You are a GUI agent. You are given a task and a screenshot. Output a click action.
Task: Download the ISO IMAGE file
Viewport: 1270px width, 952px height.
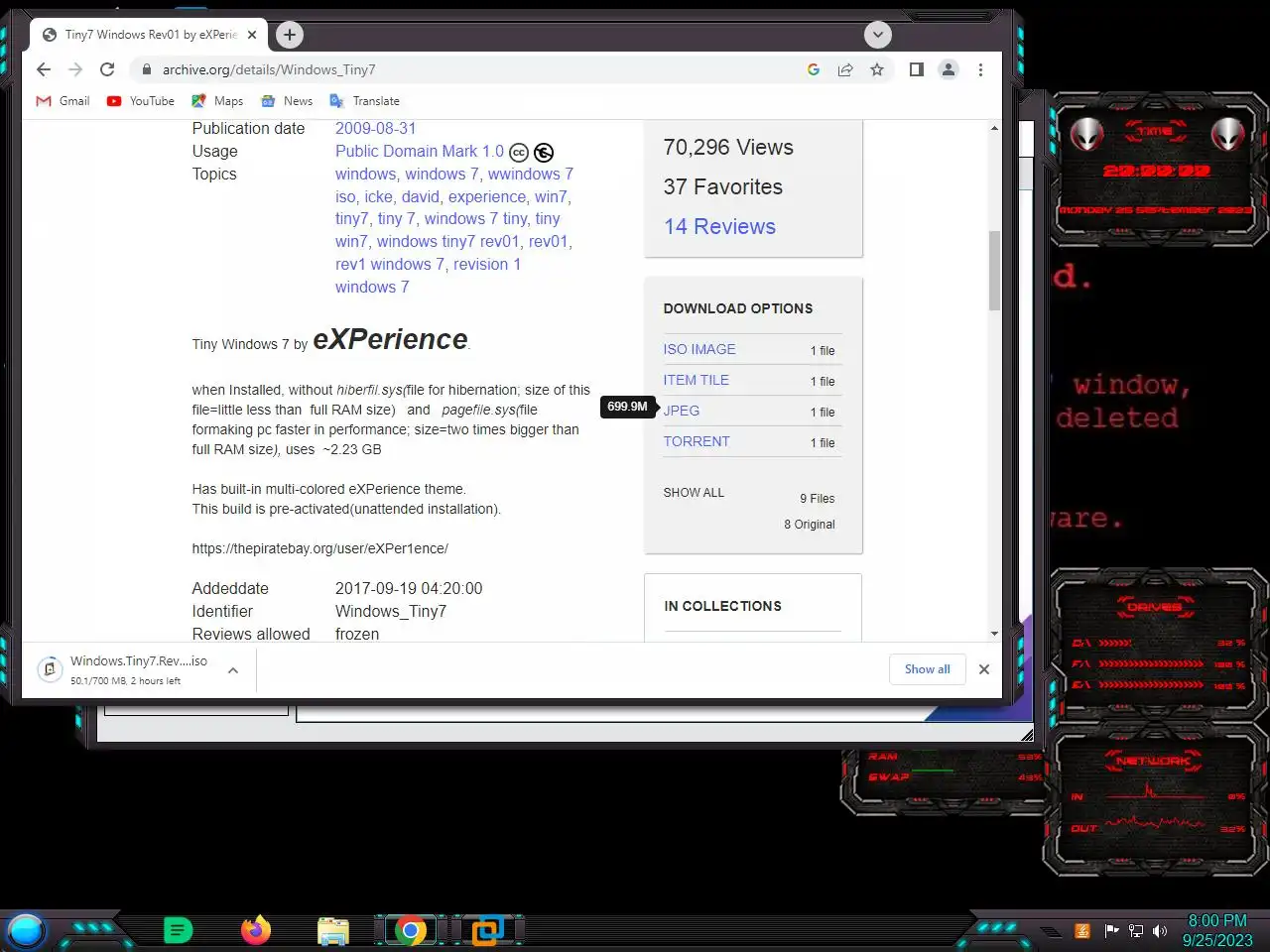(699, 349)
